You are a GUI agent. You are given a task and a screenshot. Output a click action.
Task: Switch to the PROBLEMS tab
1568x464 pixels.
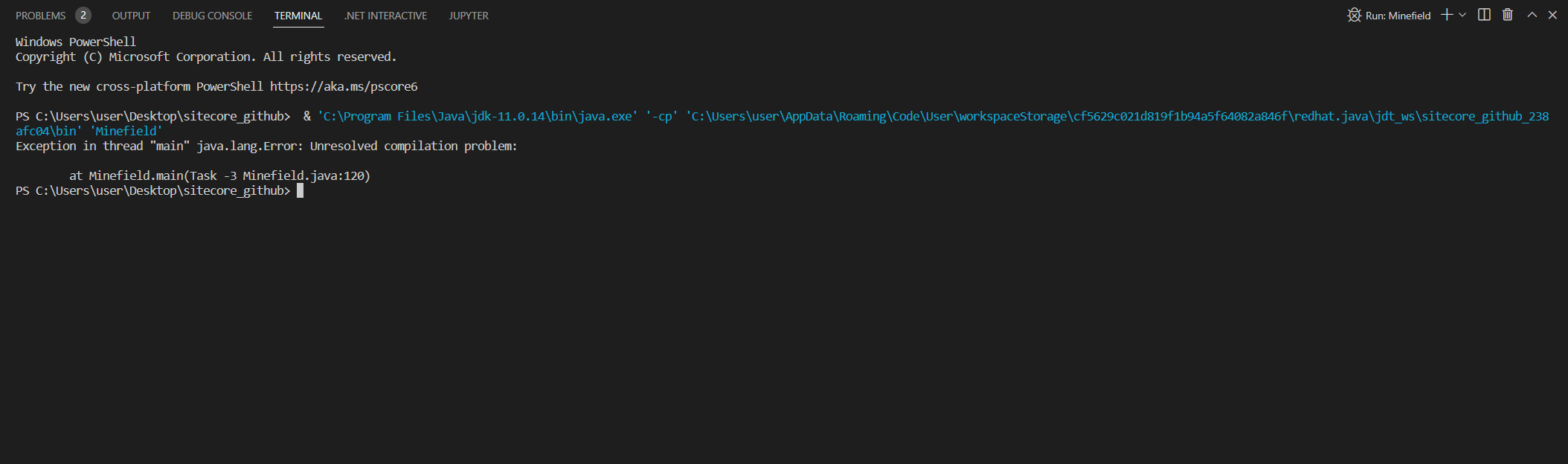pyautogui.click(x=41, y=15)
